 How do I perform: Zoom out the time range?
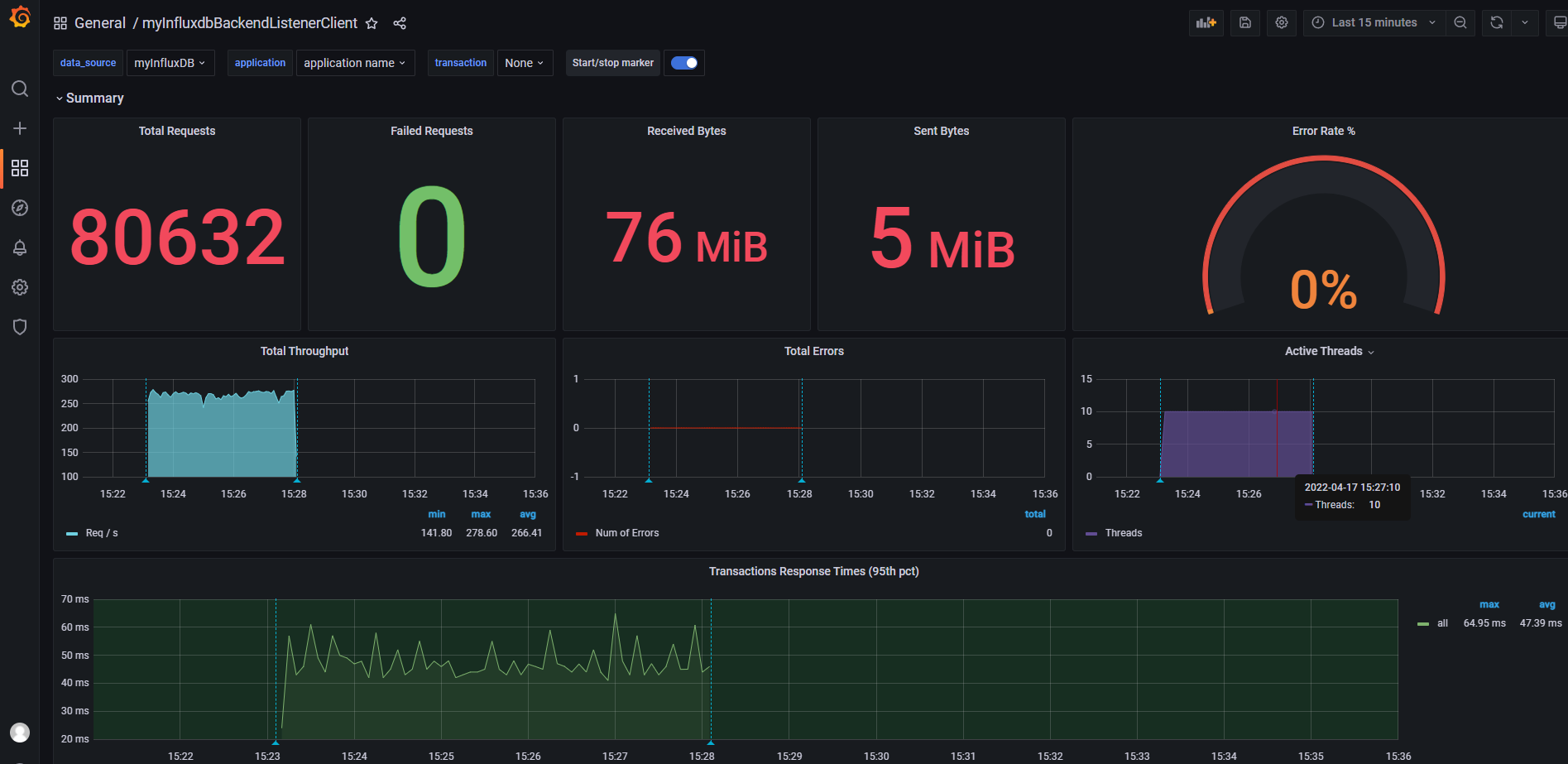[x=1460, y=22]
